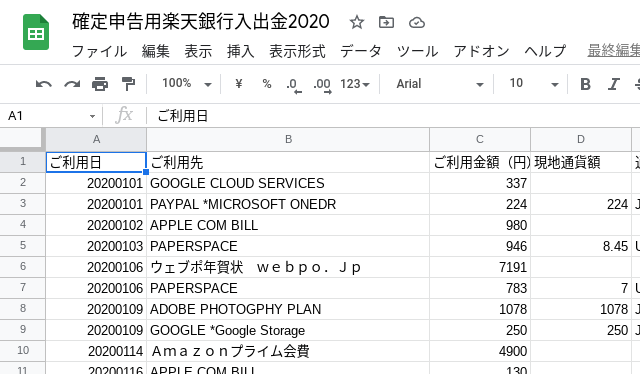640x374 pixels.
Task: Open the ファイル menu
Action: coord(100,51)
